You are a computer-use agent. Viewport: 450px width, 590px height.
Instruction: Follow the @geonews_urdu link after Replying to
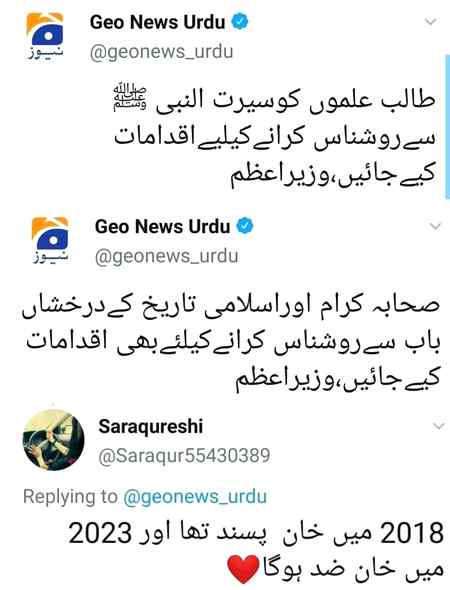pyautogui.click(x=195, y=497)
